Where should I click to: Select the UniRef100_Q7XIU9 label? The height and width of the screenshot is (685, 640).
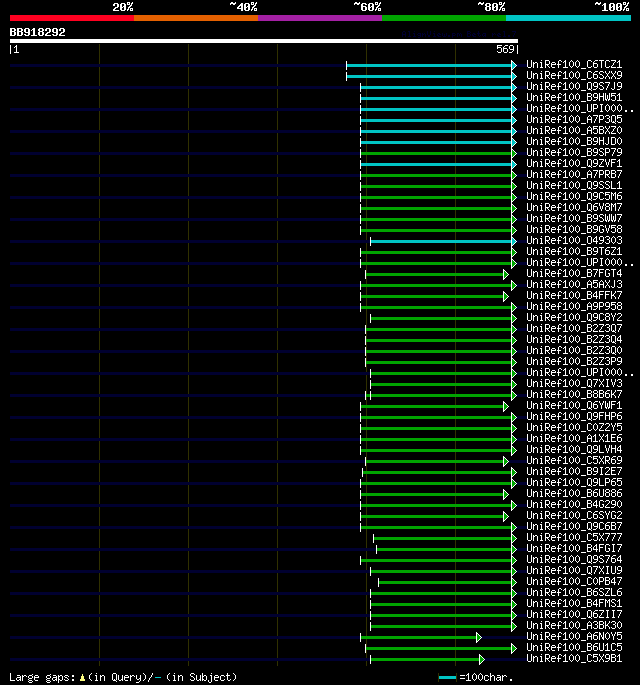574,570
